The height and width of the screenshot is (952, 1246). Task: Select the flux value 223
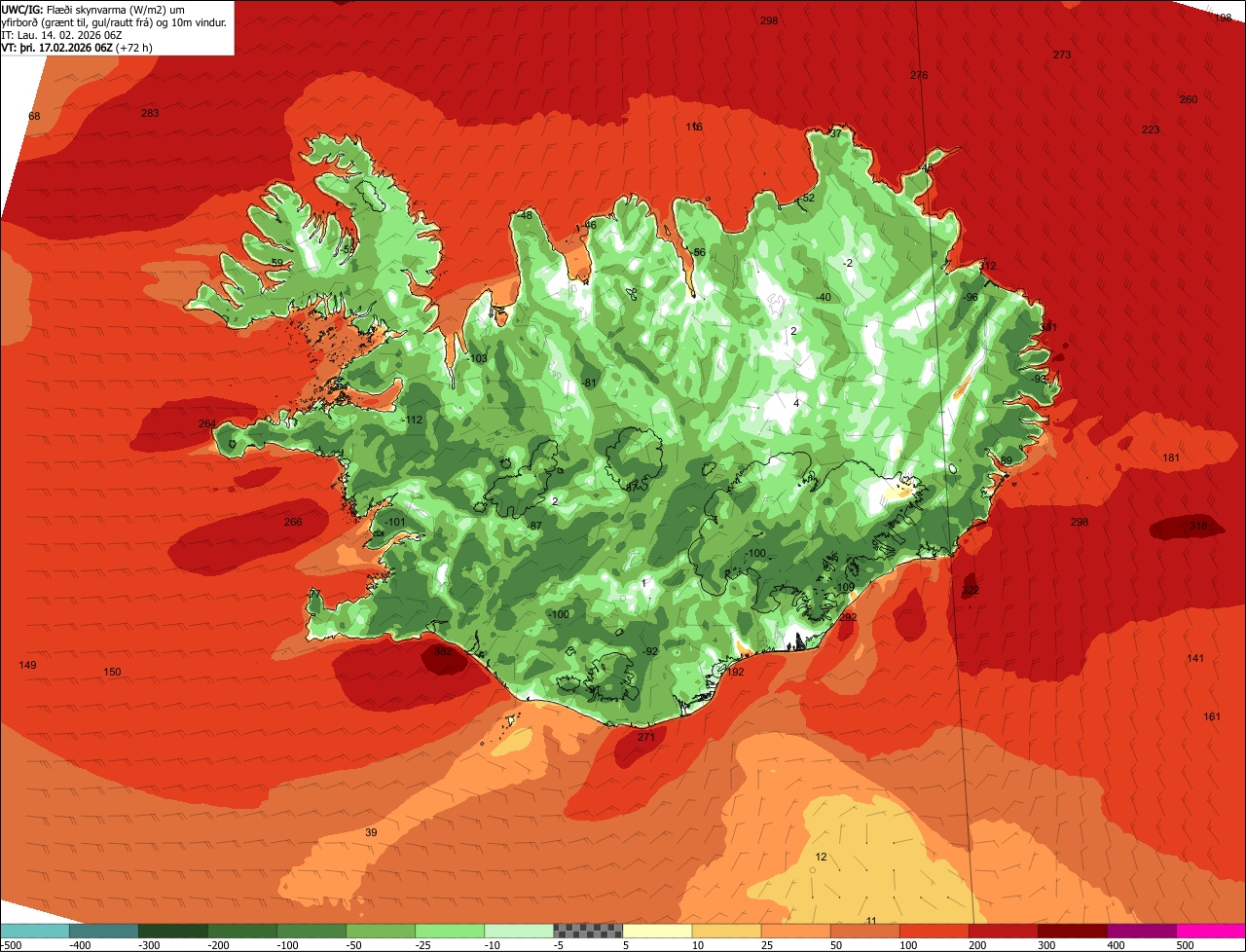1151,129
